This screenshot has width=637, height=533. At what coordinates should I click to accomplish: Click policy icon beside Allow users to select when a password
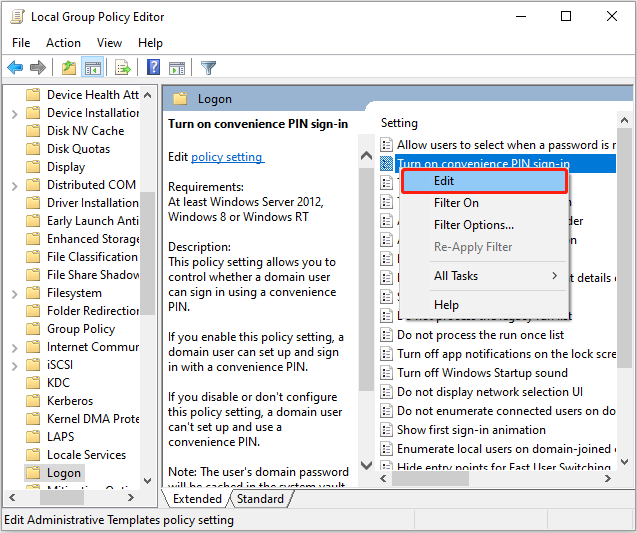(386, 145)
